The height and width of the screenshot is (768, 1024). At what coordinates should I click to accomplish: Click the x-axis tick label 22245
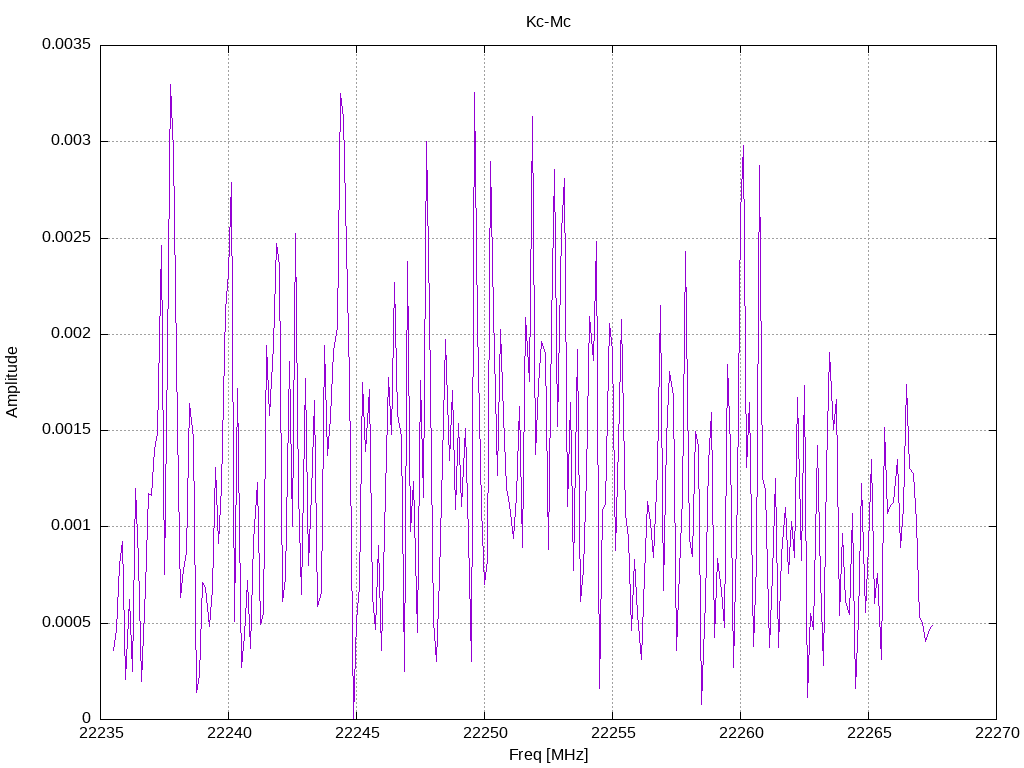pos(357,733)
